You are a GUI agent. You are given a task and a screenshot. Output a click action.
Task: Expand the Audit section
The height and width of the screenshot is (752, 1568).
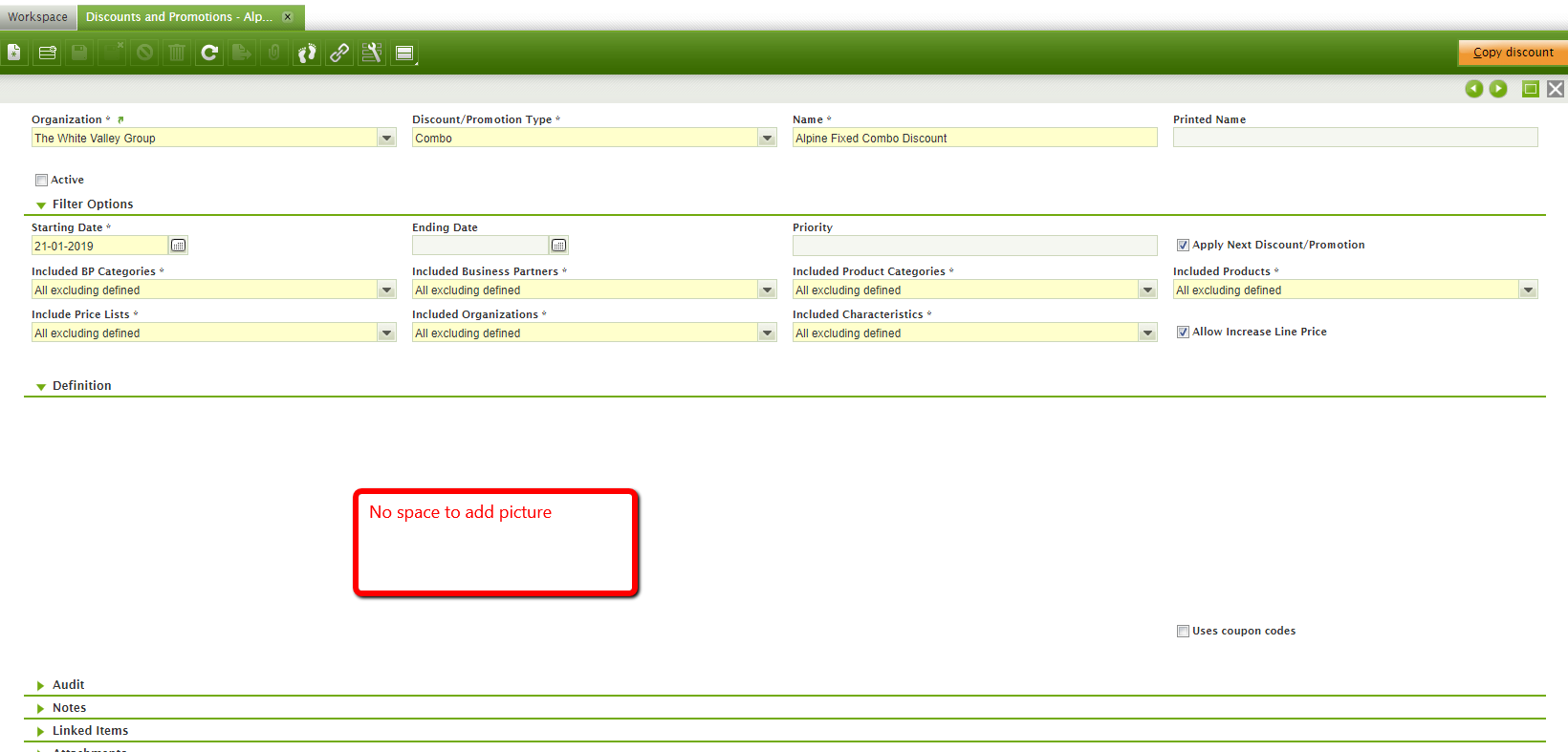[68, 685]
